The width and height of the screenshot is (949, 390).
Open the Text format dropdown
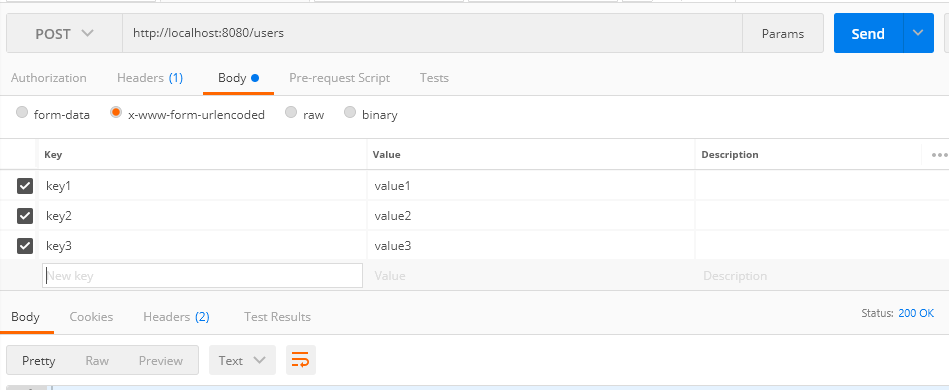[x=242, y=360]
